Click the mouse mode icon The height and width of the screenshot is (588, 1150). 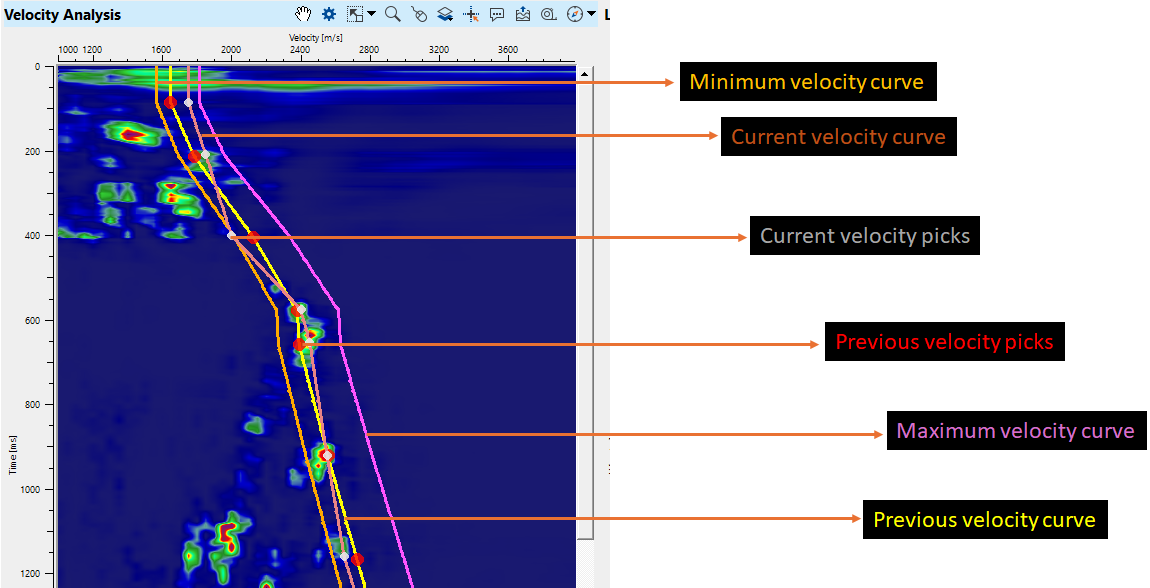[419, 14]
